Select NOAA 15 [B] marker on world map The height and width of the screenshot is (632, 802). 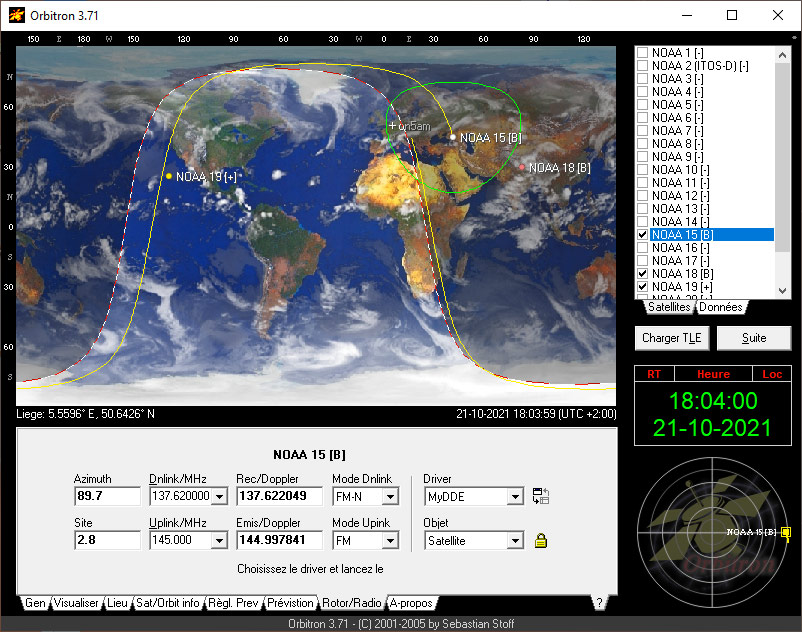pos(453,137)
